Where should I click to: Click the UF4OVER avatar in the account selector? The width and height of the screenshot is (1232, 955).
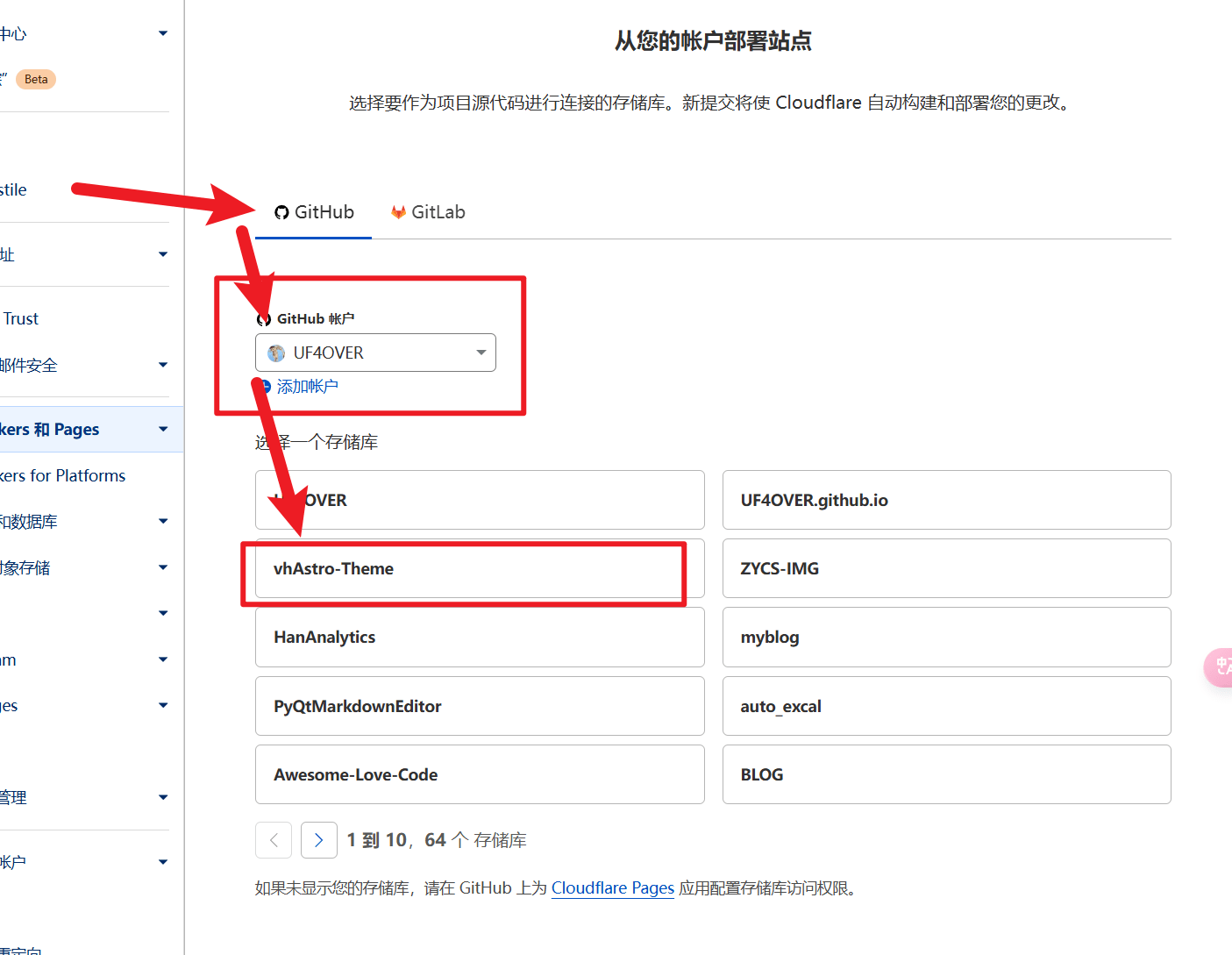(x=276, y=353)
